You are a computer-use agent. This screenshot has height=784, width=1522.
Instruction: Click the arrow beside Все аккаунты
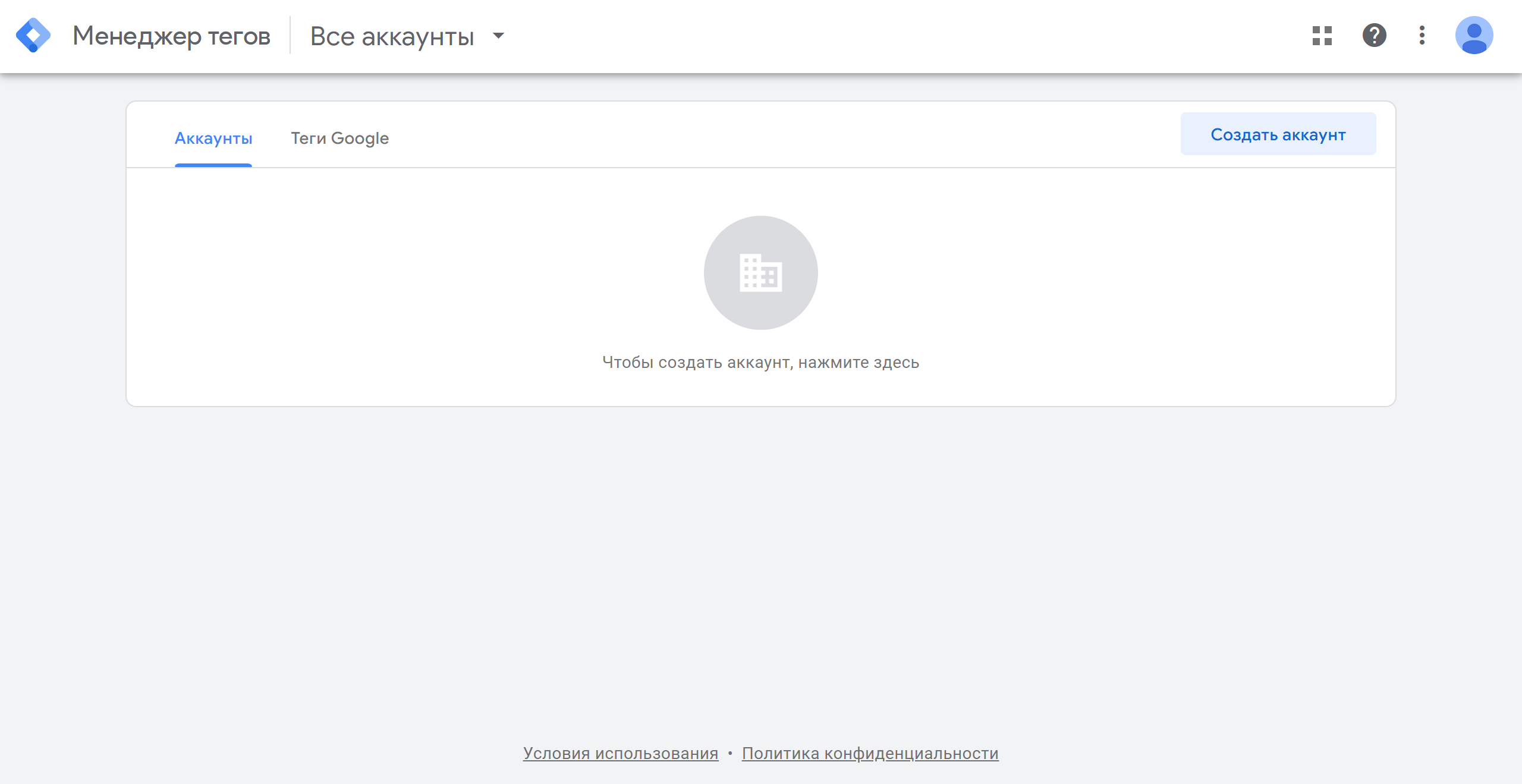[x=499, y=36]
